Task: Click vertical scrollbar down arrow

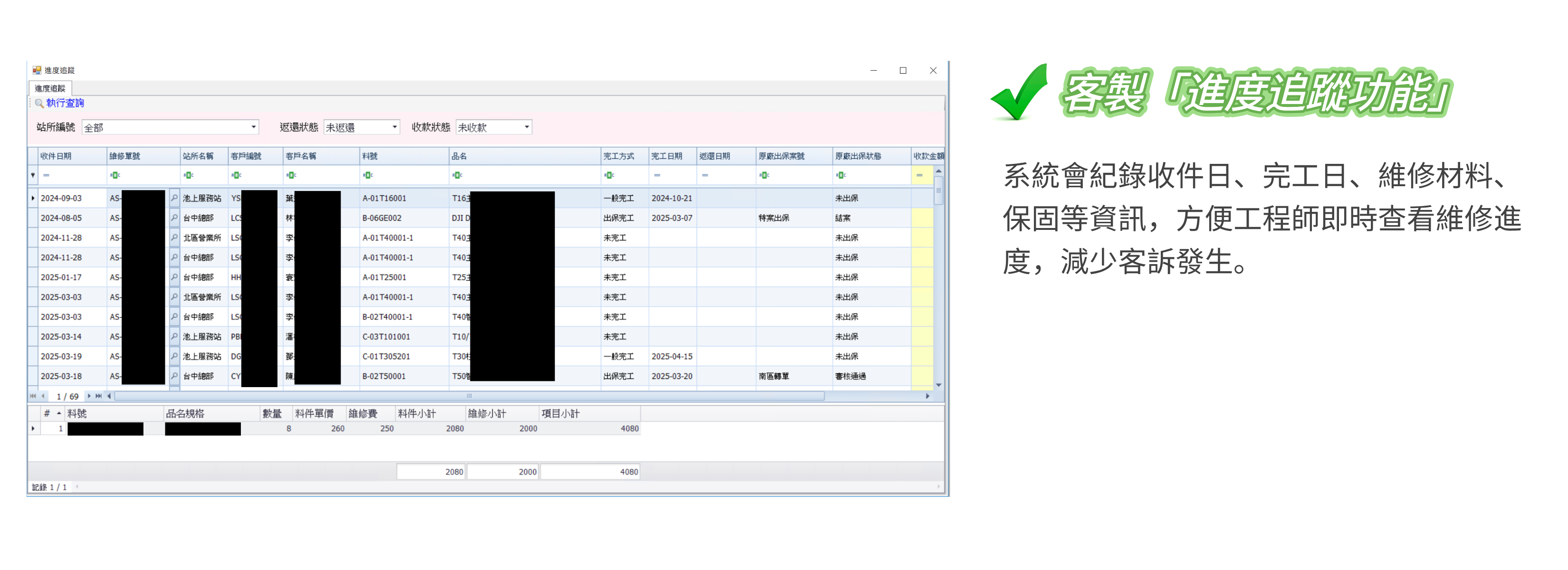Action: [938, 385]
